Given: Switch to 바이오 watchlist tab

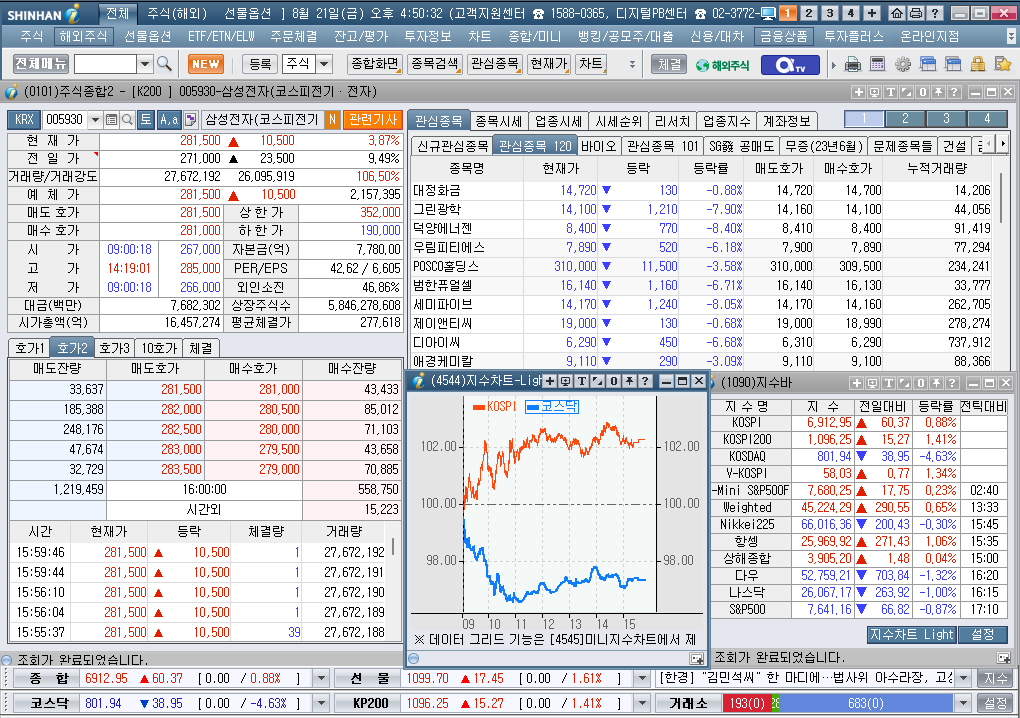Looking at the screenshot, I should (x=598, y=146).
